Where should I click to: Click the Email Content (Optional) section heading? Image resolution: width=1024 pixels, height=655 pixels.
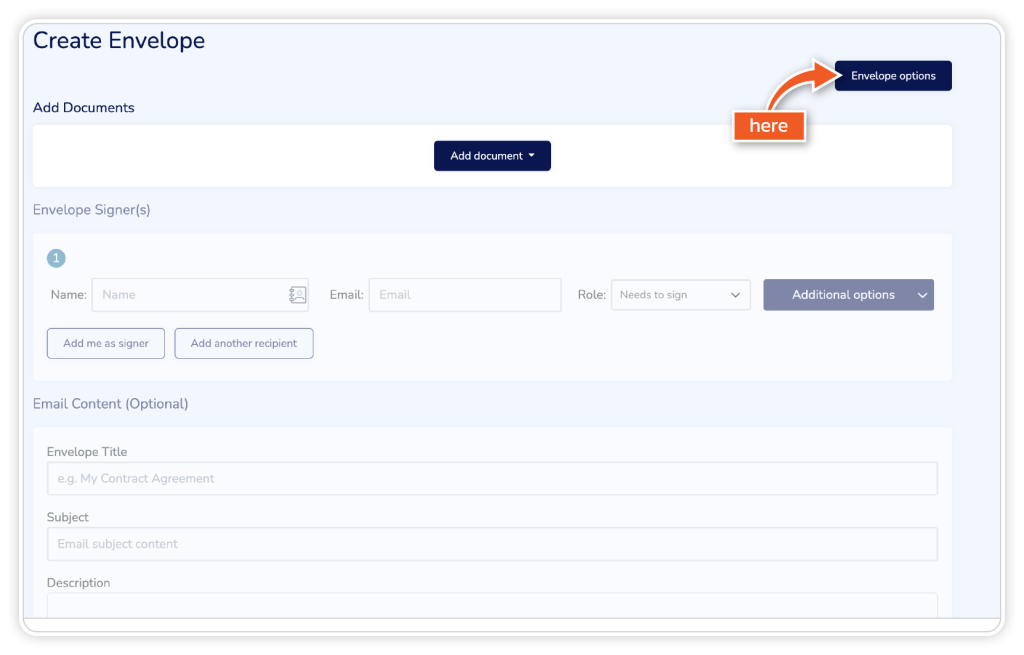coord(110,404)
